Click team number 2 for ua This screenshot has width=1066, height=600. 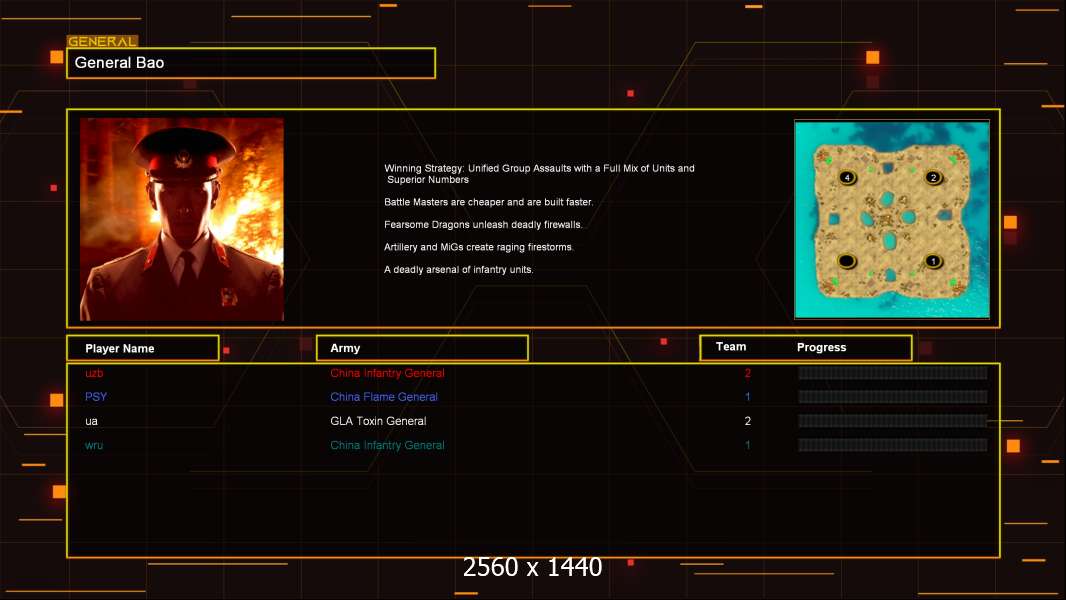pyautogui.click(x=748, y=421)
